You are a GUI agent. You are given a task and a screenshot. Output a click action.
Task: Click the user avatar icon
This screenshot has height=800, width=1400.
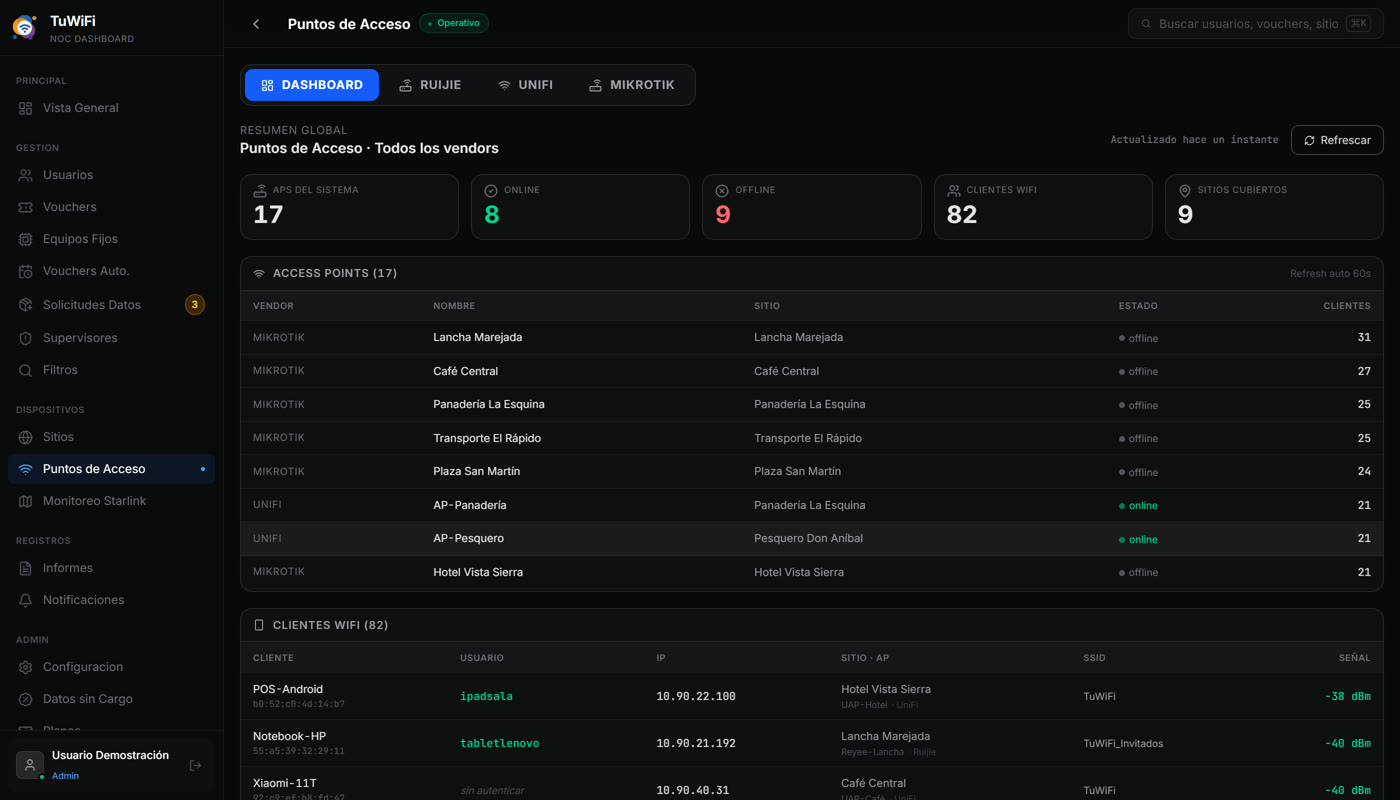30,764
